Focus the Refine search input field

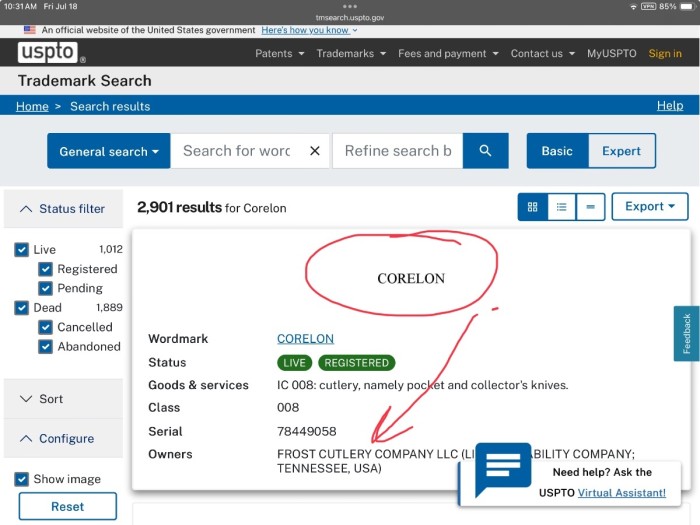[398, 151]
